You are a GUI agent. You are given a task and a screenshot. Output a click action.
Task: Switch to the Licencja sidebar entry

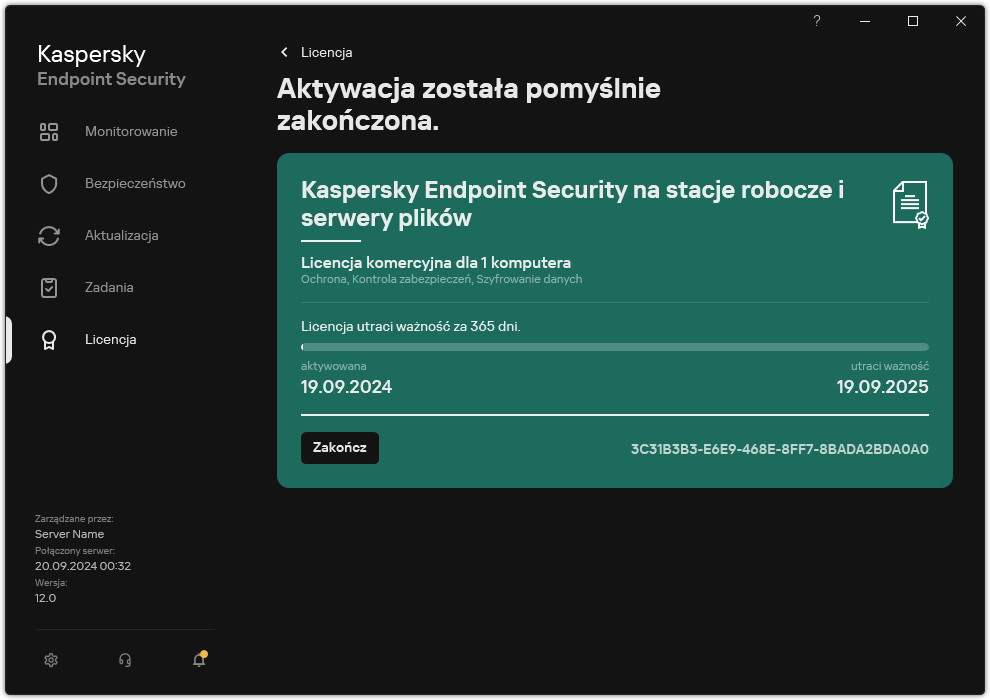tap(111, 339)
